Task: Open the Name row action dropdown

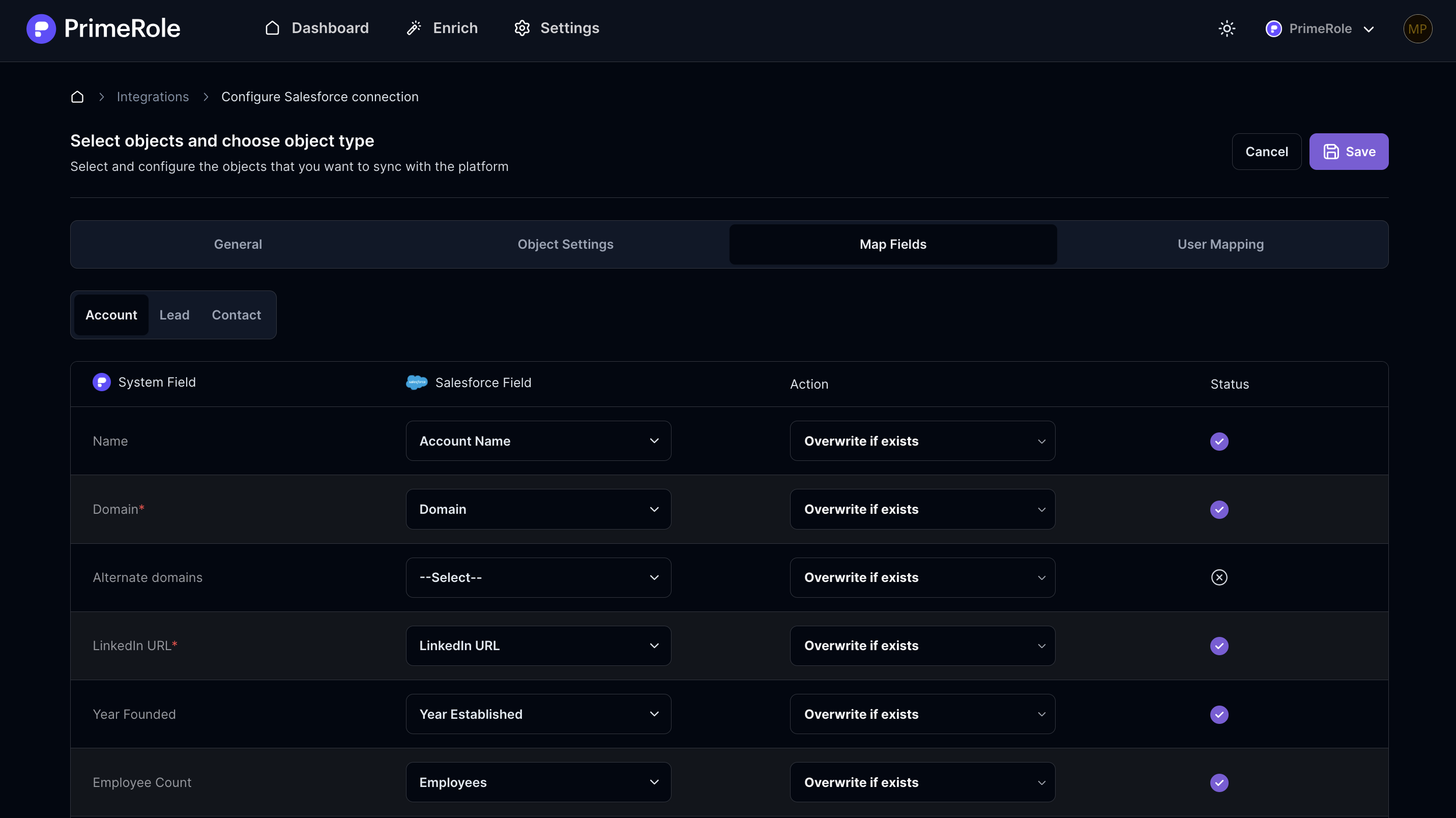Action: (x=922, y=441)
